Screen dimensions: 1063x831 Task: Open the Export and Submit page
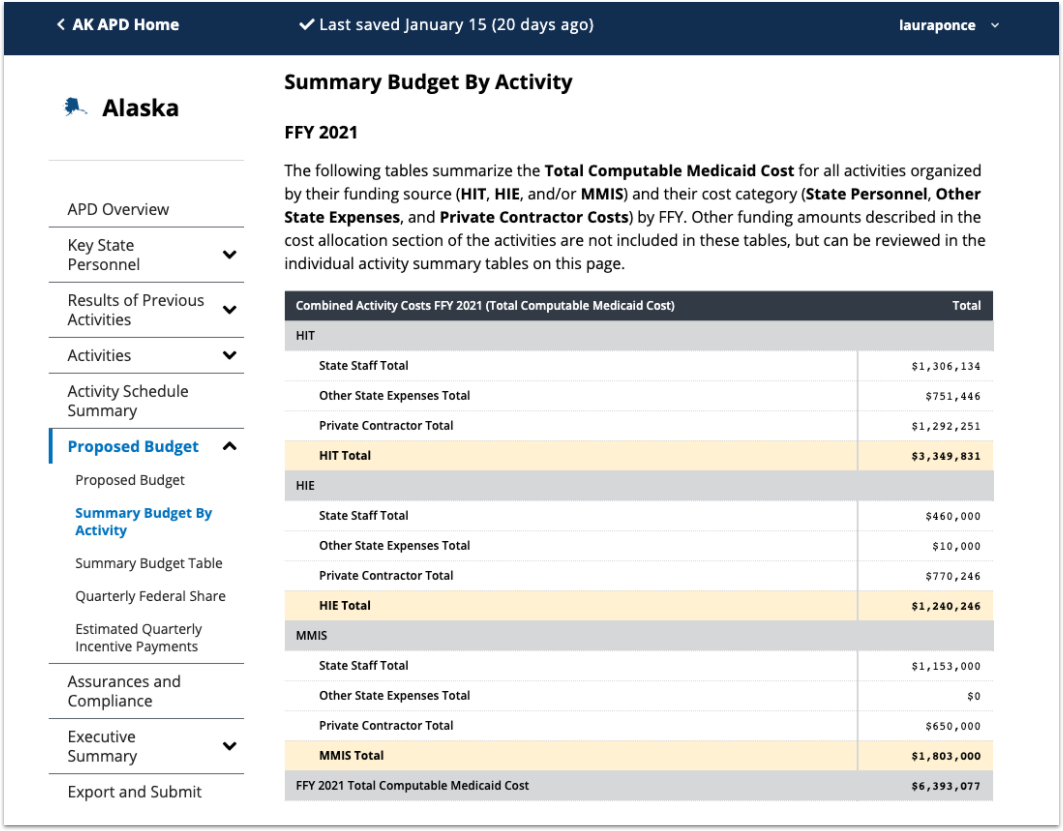pos(133,791)
